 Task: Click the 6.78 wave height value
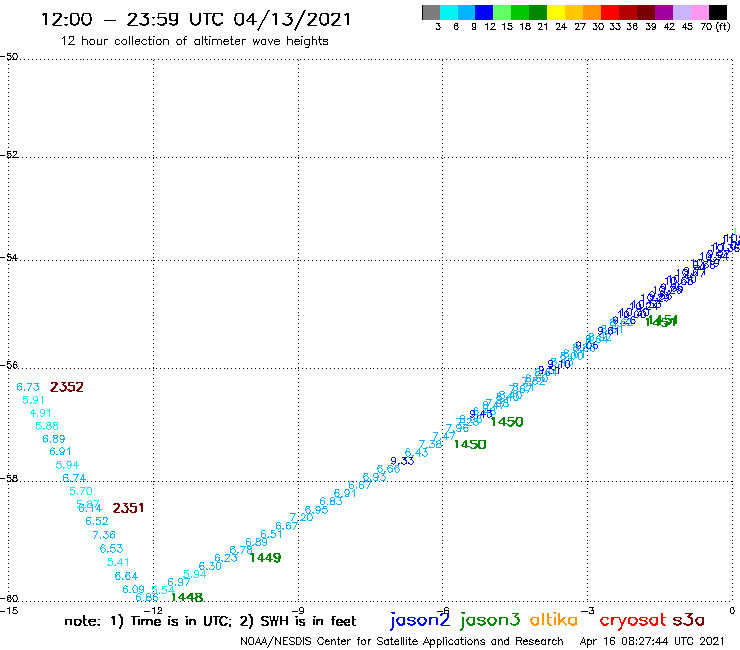[x=241, y=550]
